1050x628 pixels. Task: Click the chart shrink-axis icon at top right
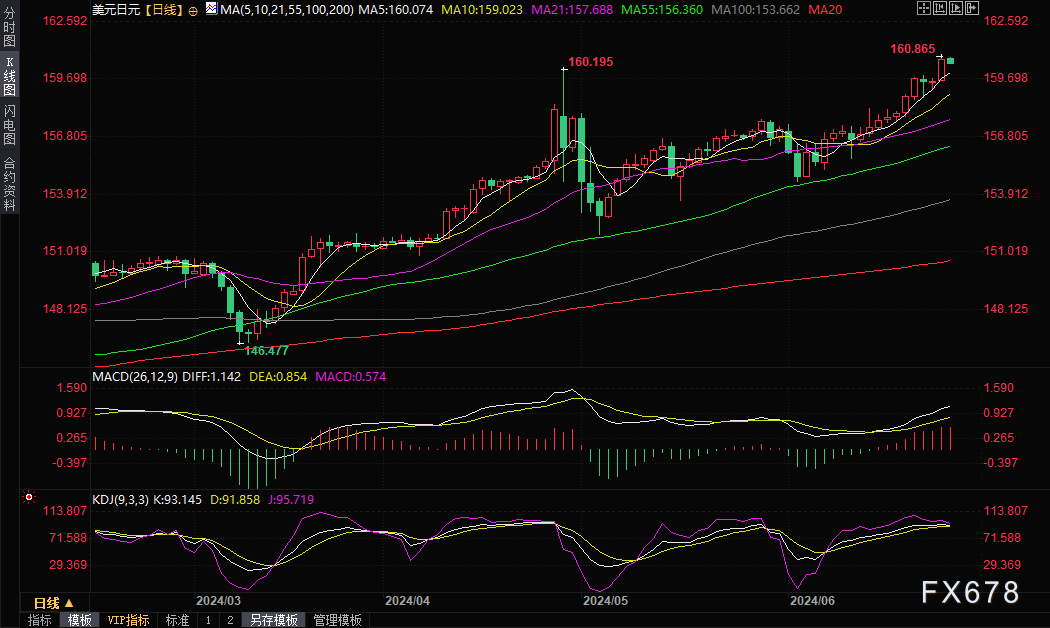(x=940, y=8)
